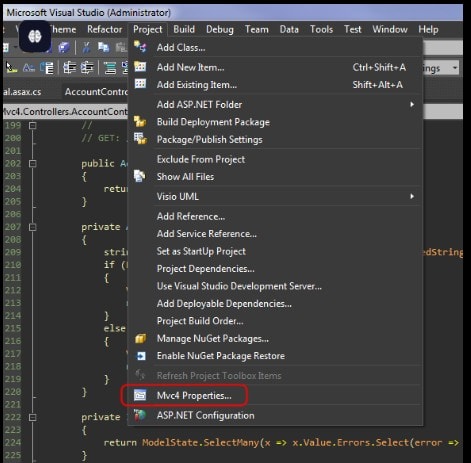Open the toolbar dropdown ending in 'ings'
The width and height of the screenshot is (471, 463).
pos(455,68)
